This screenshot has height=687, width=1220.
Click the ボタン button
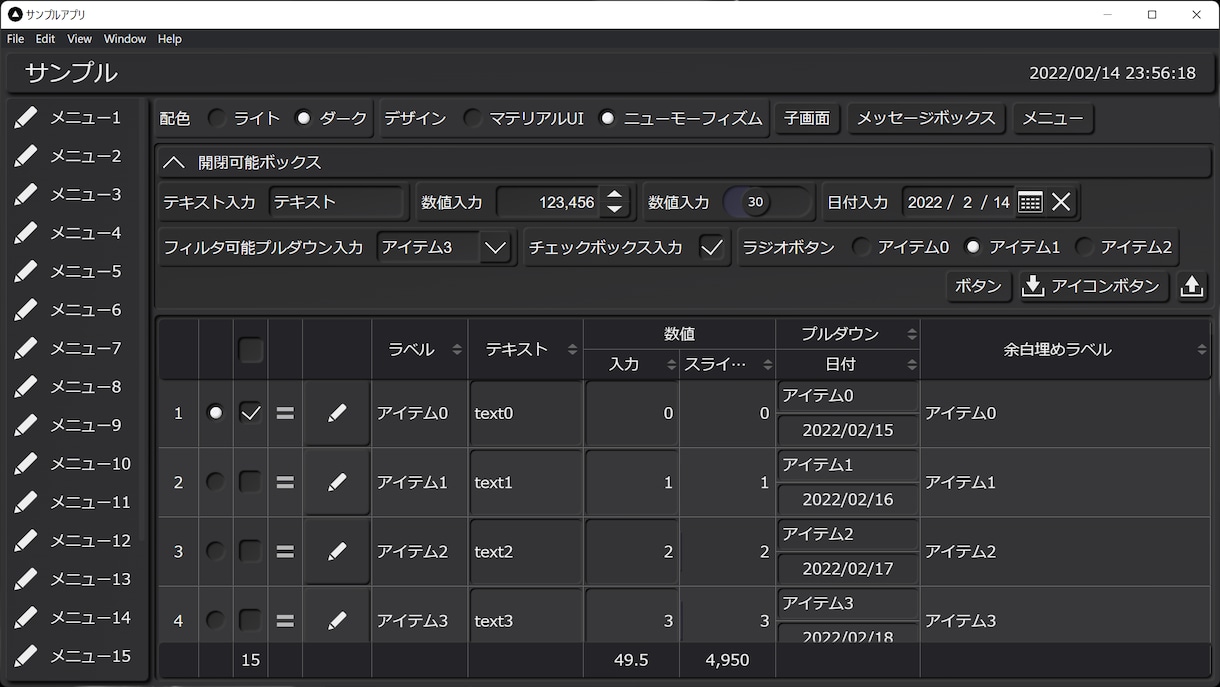pyautogui.click(x=978, y=287)
